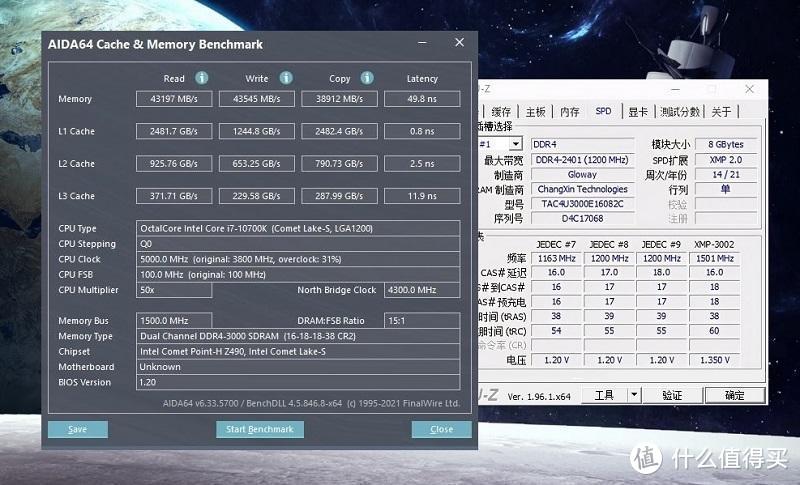Click Motherboard value Unknown

point(298,367)
